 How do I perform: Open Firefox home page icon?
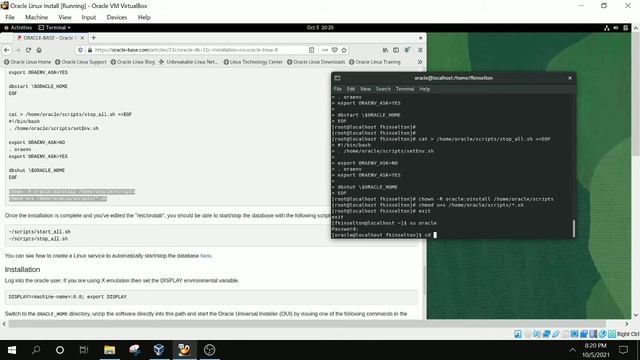[39, 50]
